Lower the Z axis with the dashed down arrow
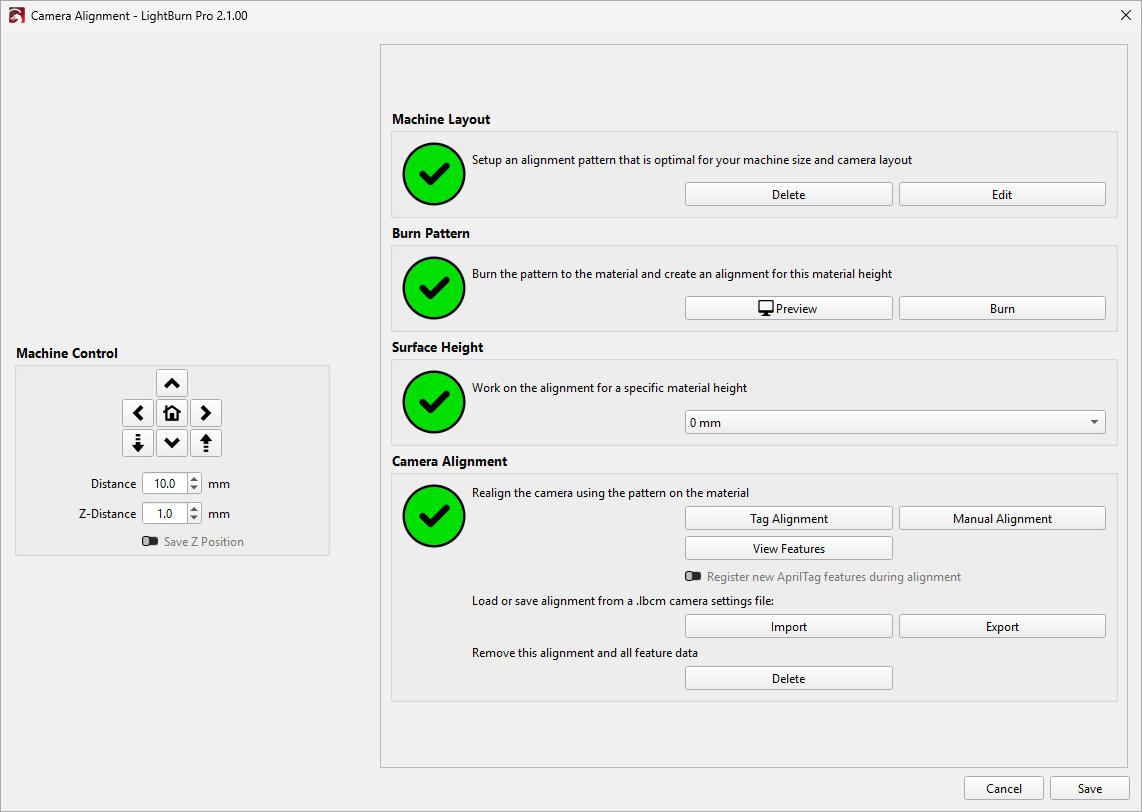 [x=137, y=443]
